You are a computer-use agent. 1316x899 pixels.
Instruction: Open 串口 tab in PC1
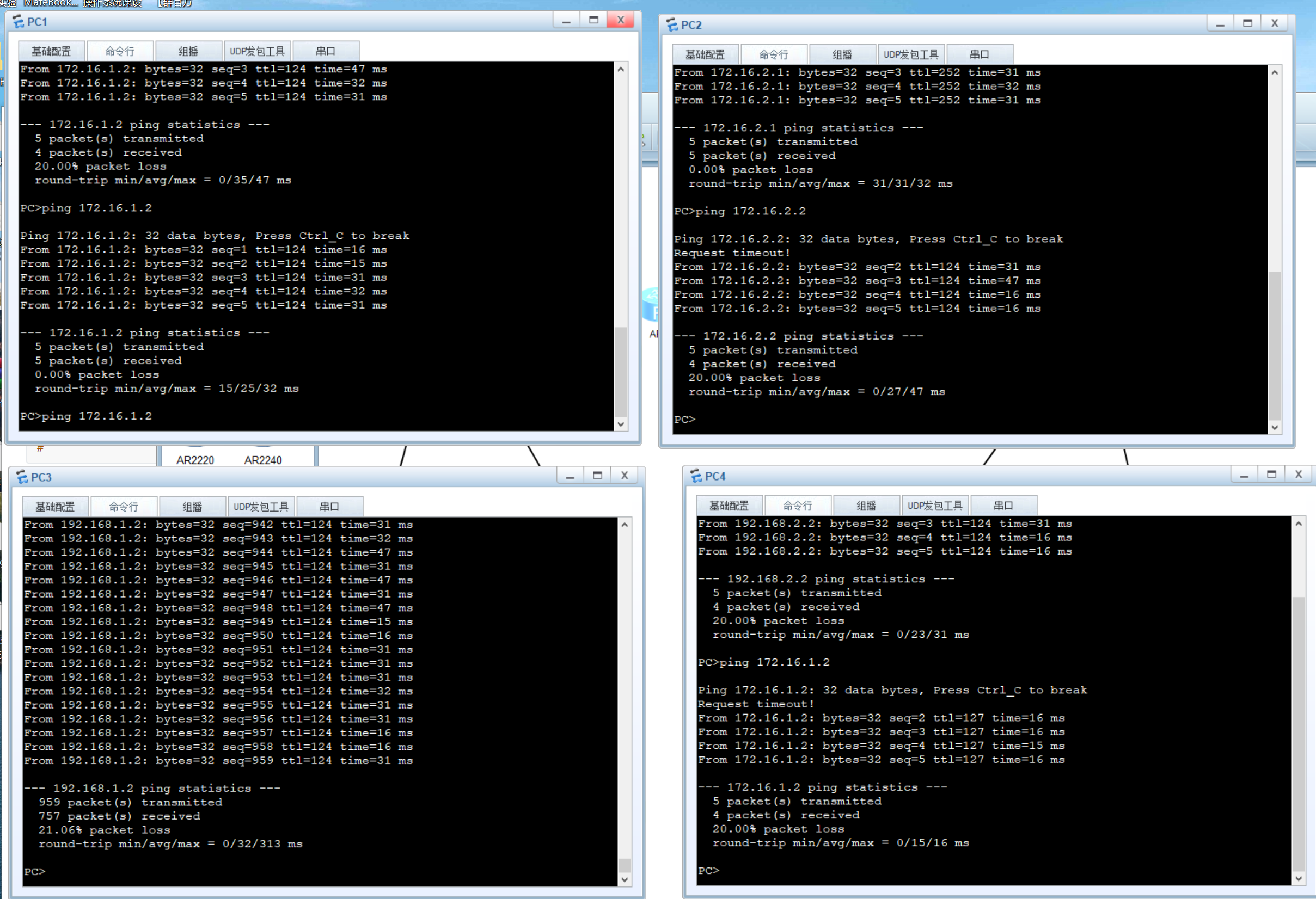326,52
